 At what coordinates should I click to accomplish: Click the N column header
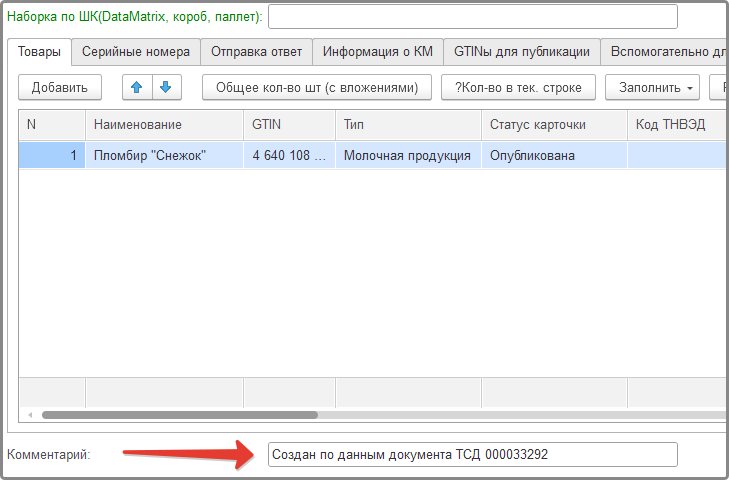52,125
